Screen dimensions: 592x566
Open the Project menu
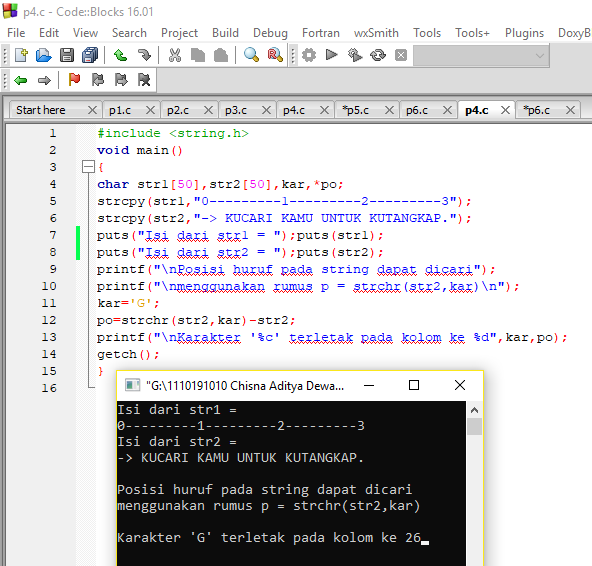179,33
